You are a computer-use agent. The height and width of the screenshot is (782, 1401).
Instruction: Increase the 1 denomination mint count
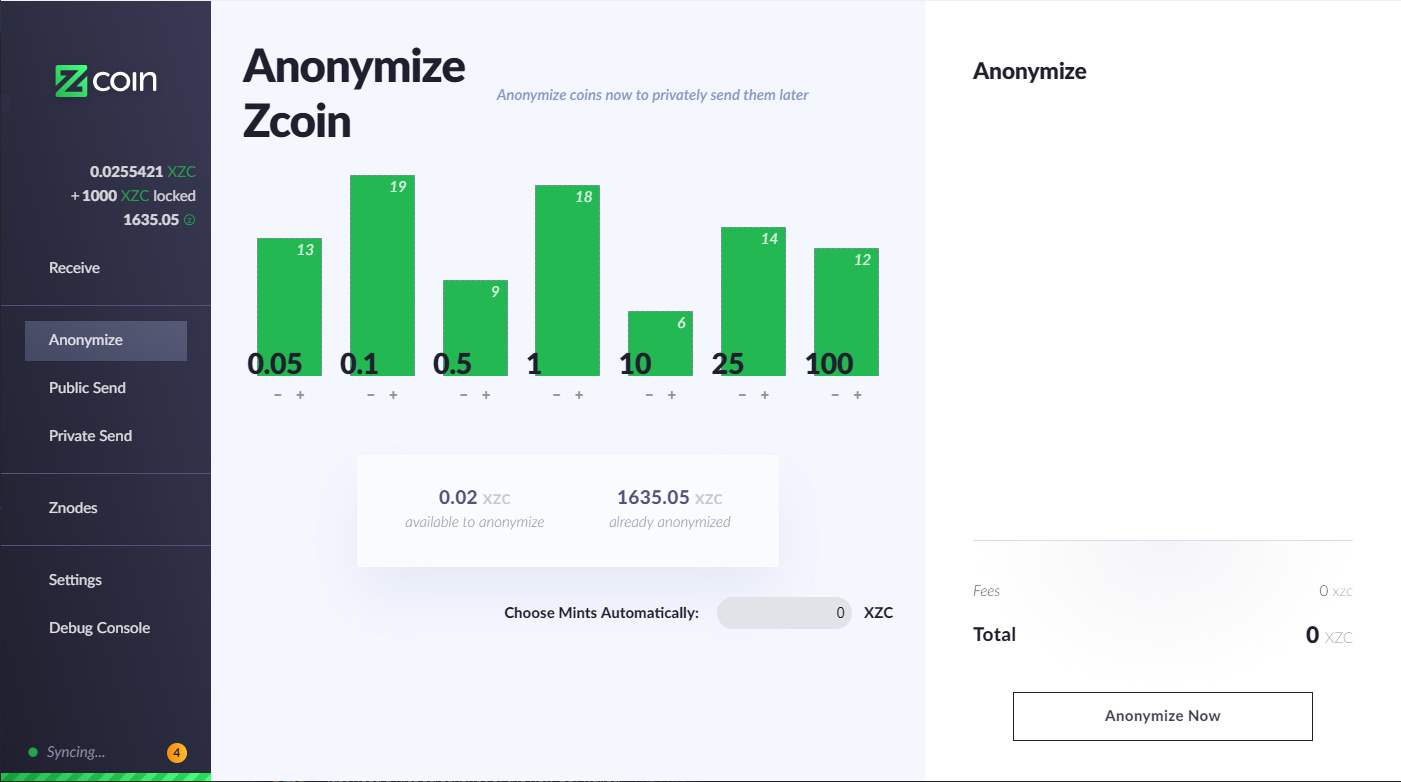(x=579, y=395)
